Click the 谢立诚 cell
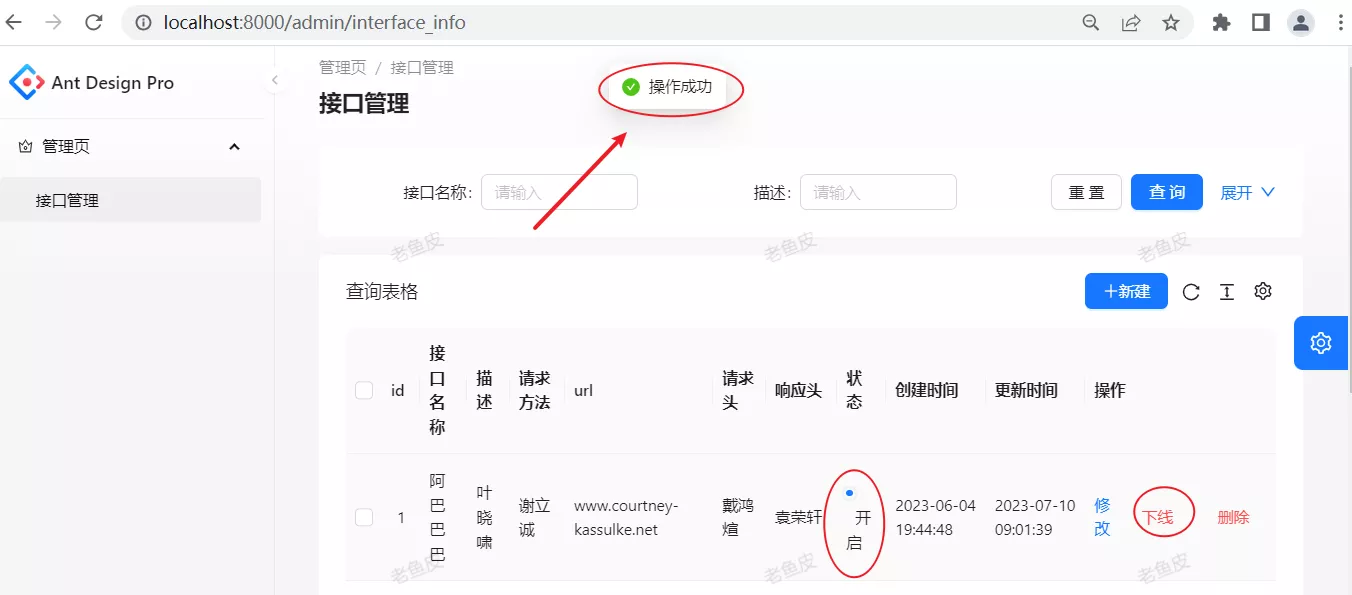 (534, 517)
